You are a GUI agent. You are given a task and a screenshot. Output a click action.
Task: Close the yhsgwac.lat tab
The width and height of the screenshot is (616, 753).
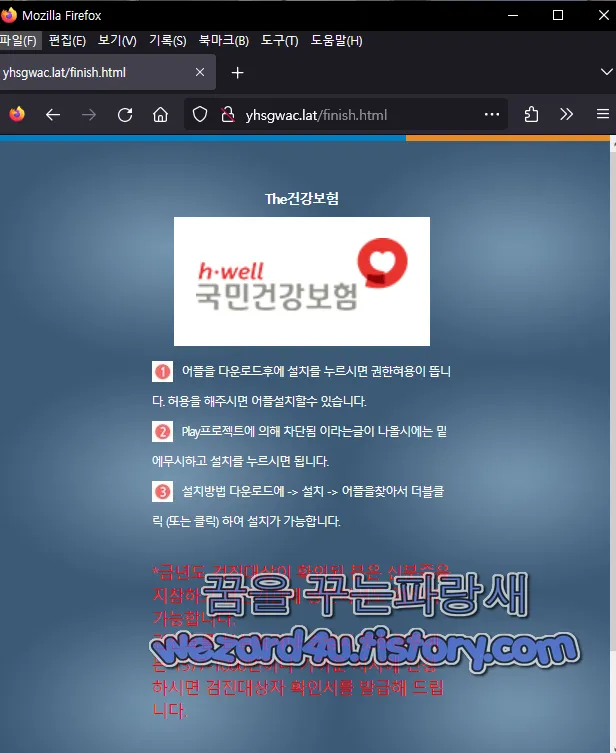pos(200,73)
